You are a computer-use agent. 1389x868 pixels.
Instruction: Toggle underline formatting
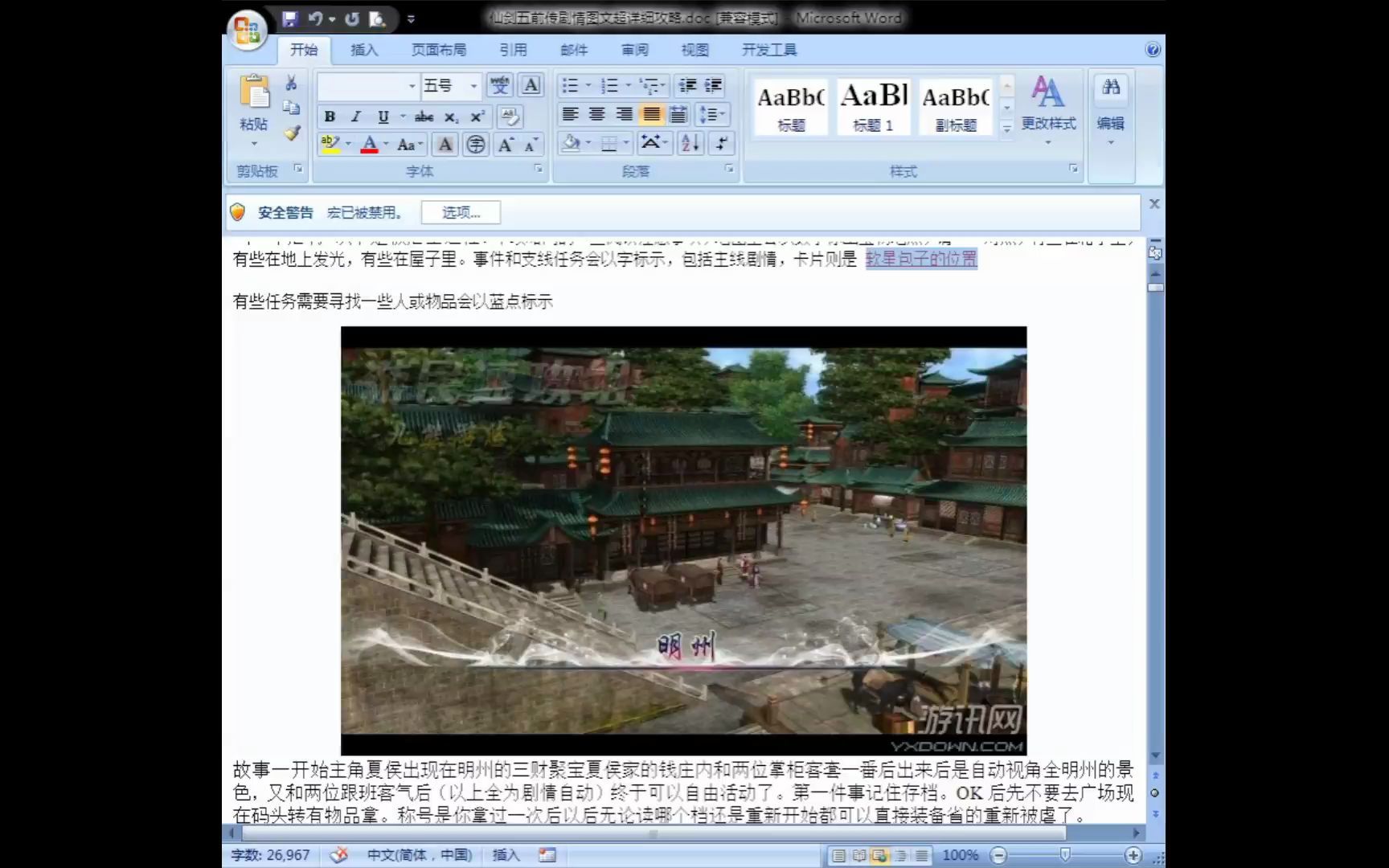(383, 117)
